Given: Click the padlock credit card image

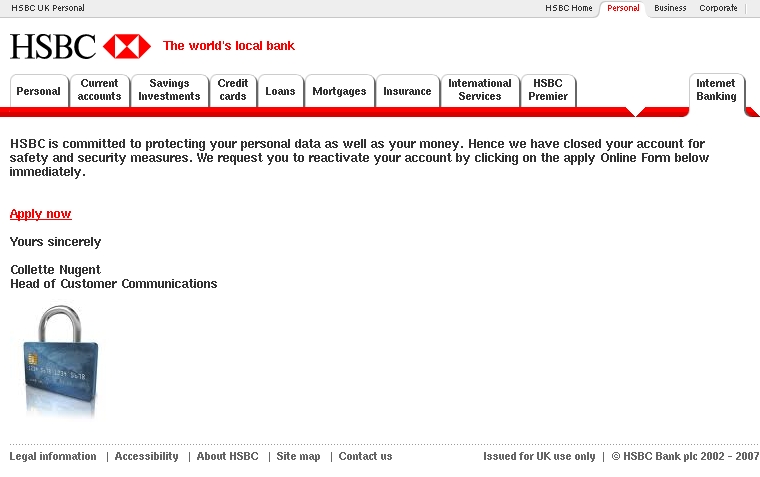Looking at the screenshot, I should (61, 361).
